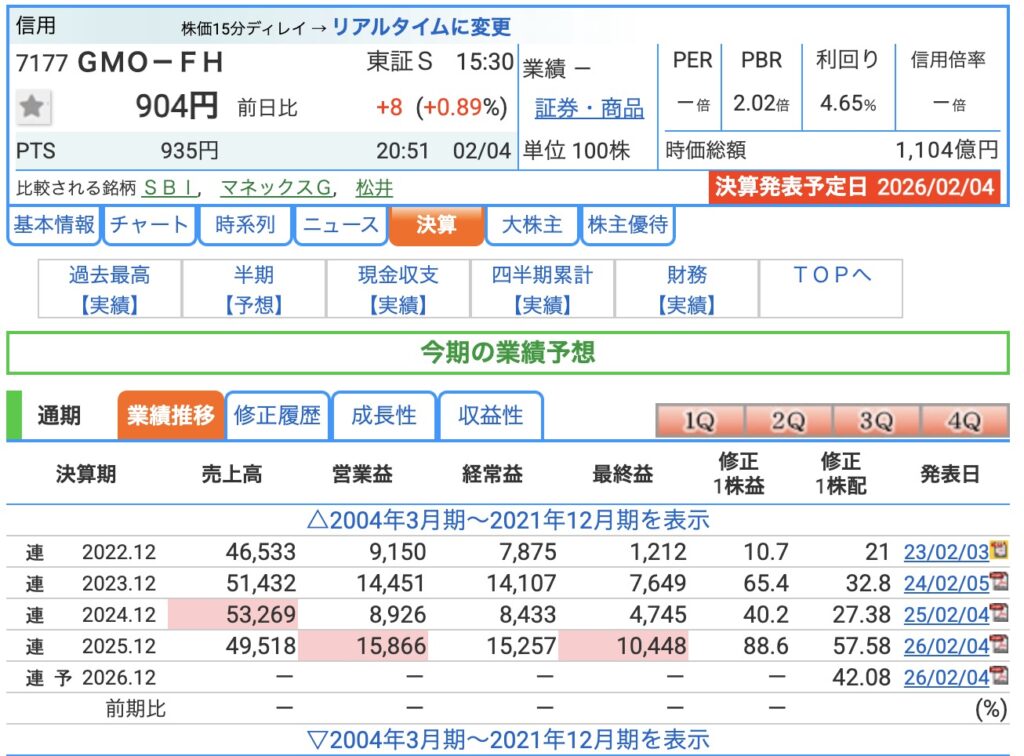The height and width of the screenshot is (756, 1024).
Task: Open the PDF icon in the 2025.12 row
Action: pyautogui.click(x=998, y=646)
